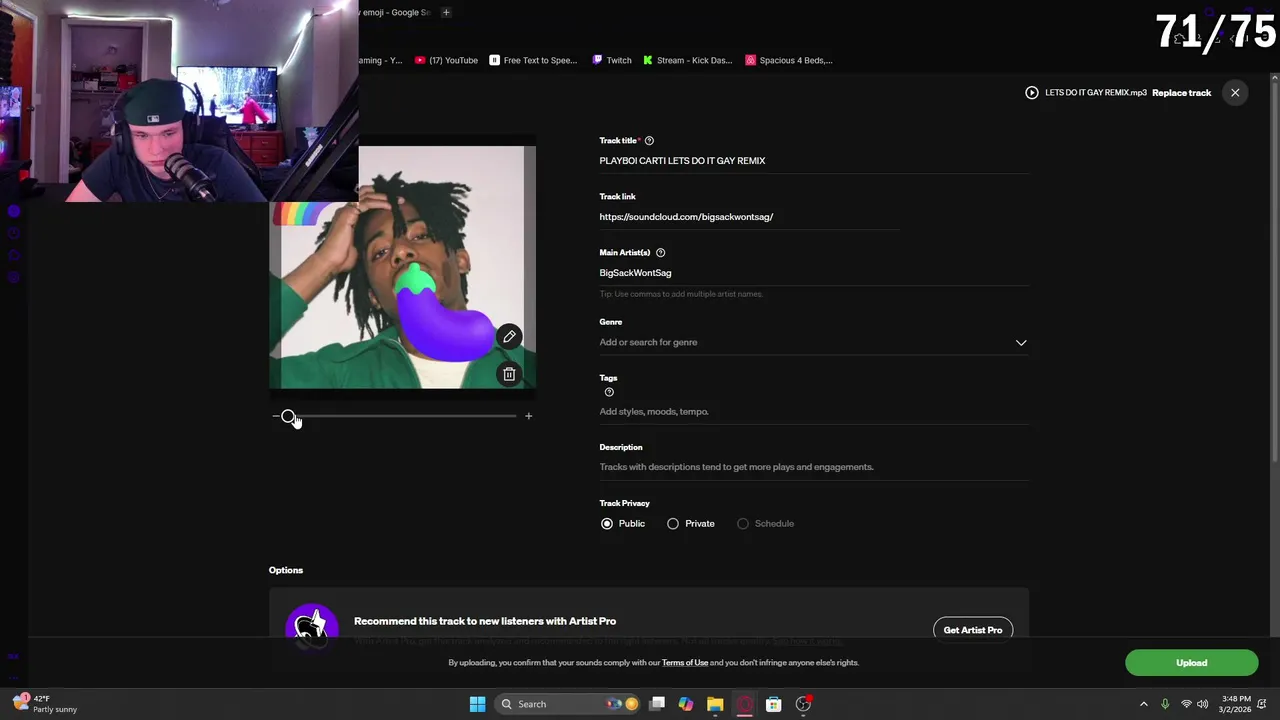The width and height of the screenshot is (1280, 720).
Task: Click the pencil edit icon on the artwork
Action: click(509, 337)
